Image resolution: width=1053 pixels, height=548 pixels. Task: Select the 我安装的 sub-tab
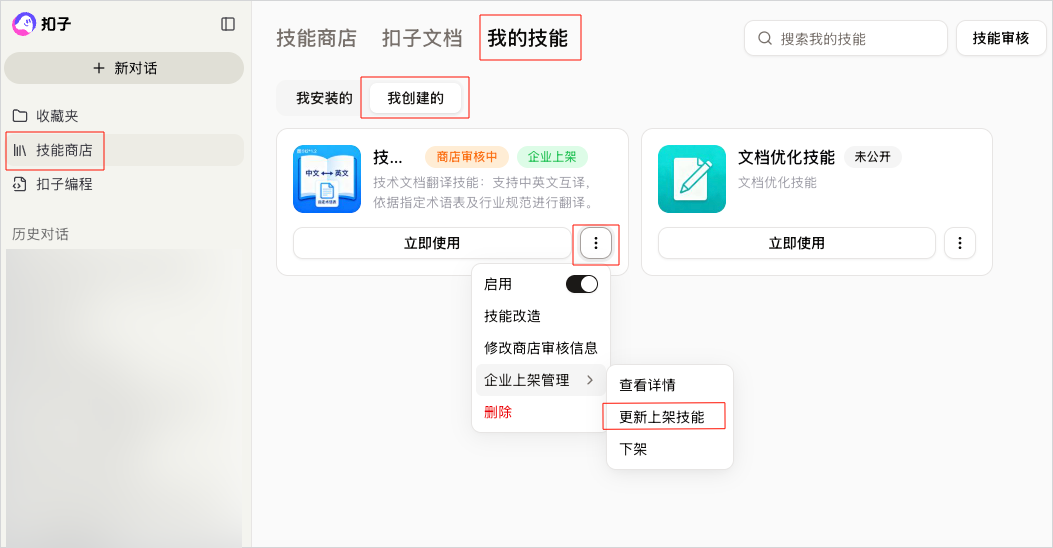[324, 99]
